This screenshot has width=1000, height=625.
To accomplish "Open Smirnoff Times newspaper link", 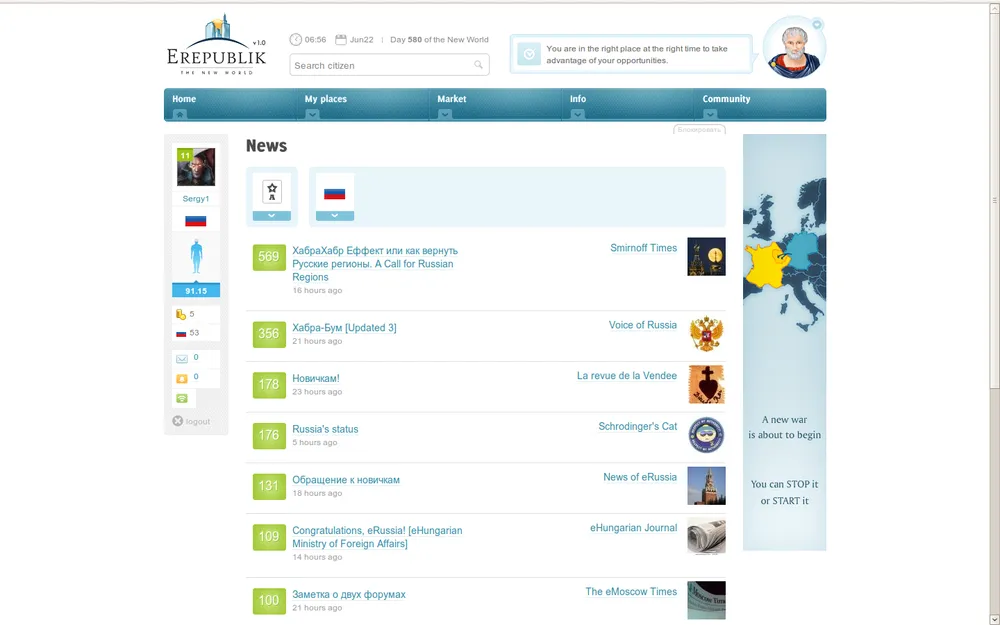I will (x=643, y=248).
